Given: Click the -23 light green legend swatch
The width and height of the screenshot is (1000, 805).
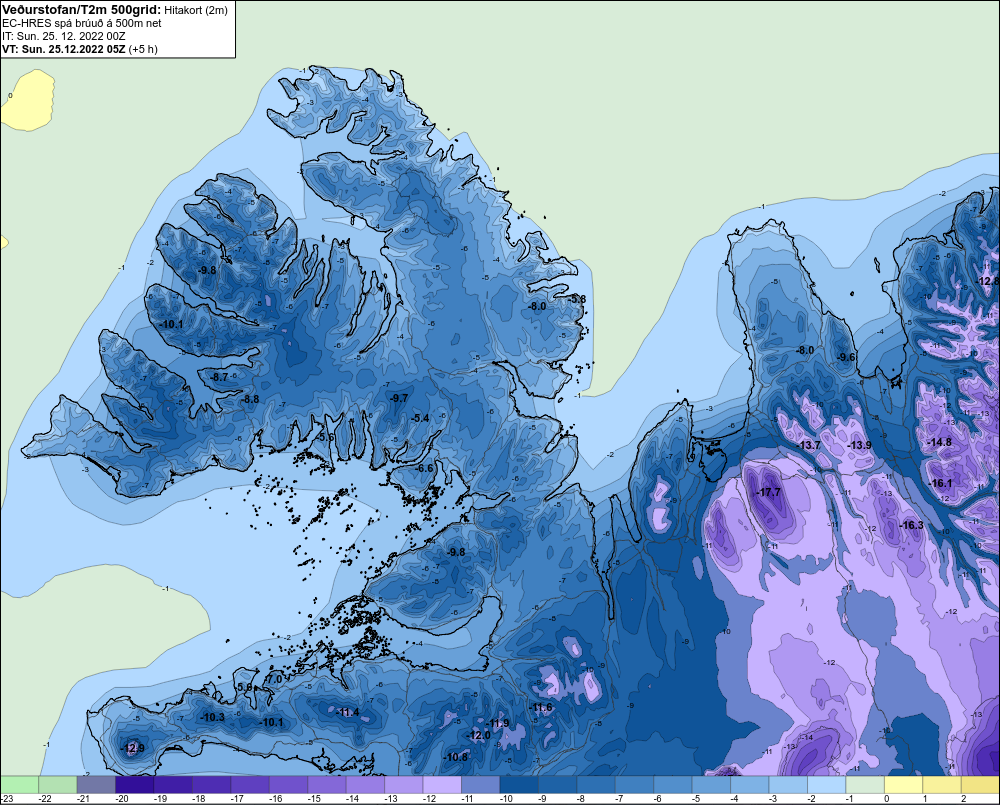Looking at the screenshot, I should (20, 785).
